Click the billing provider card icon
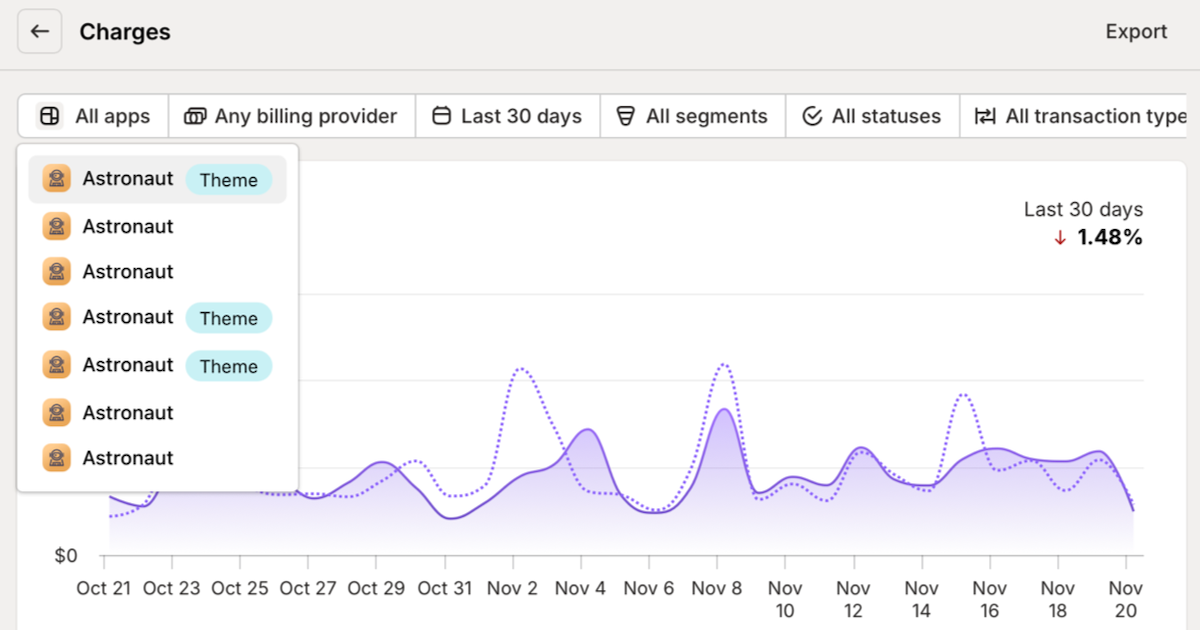 (x=195, y=117)
